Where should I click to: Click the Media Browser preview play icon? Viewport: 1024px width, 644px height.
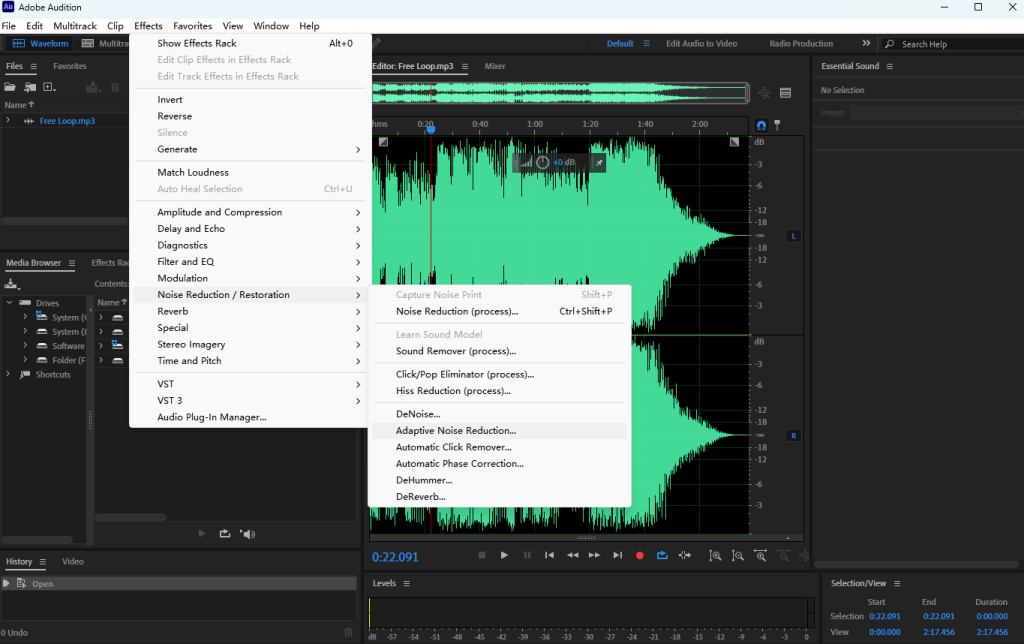[202, 534]
